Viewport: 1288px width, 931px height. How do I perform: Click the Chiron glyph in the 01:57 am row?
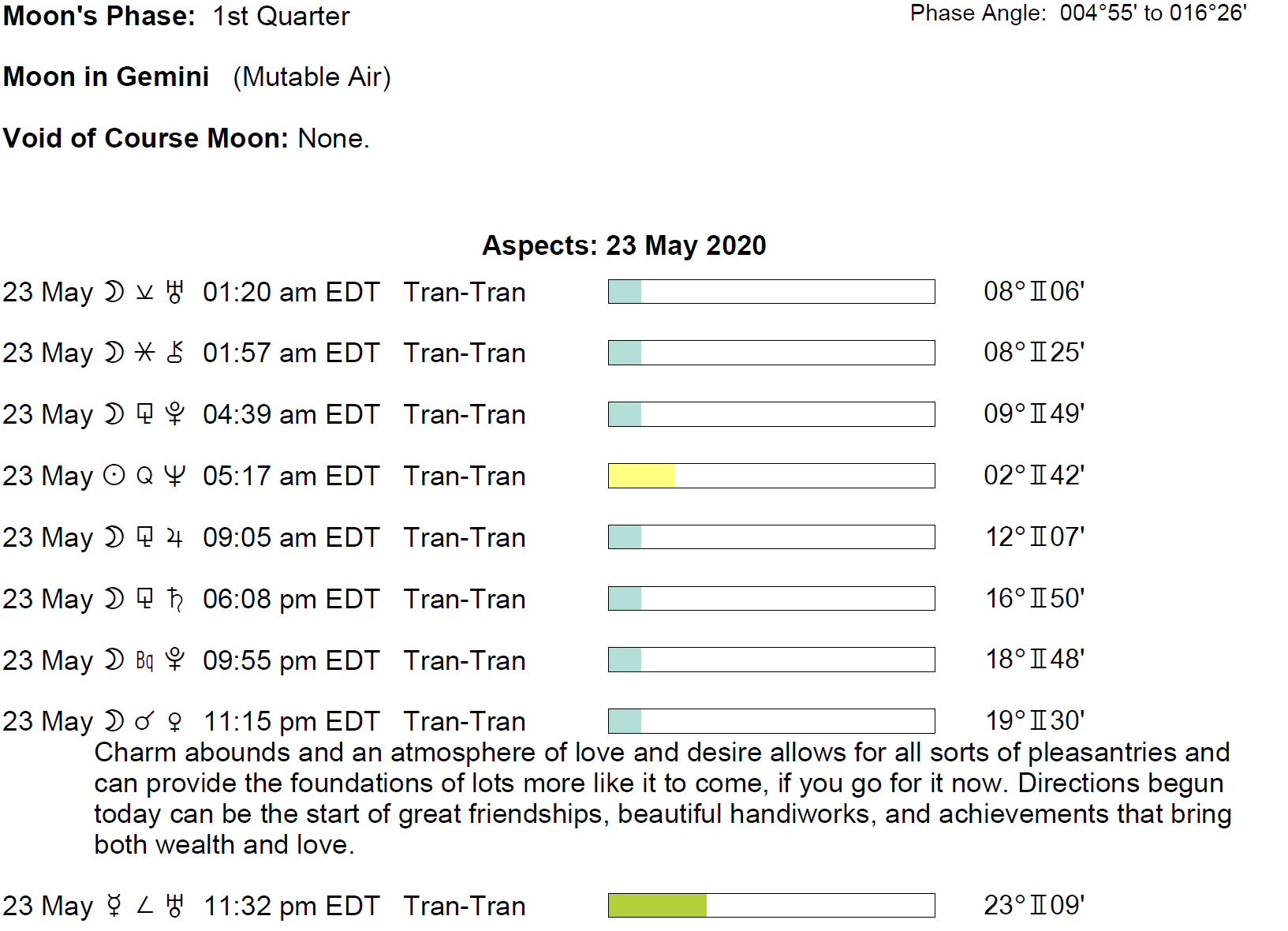coord(175,353)
